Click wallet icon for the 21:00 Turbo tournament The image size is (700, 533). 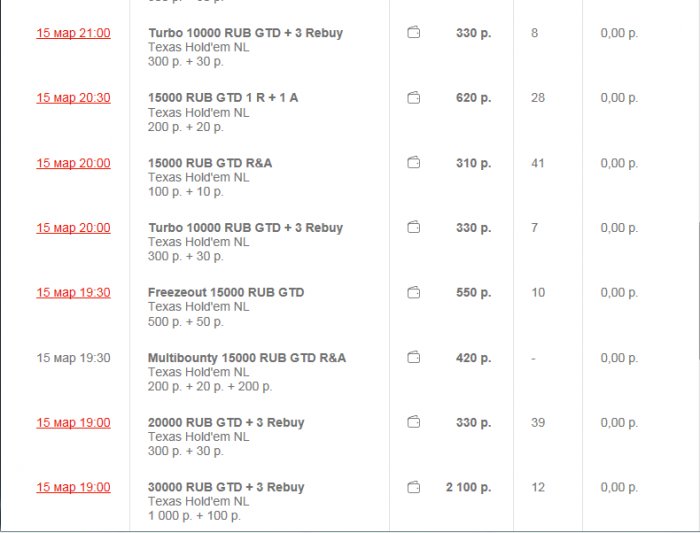413,33
